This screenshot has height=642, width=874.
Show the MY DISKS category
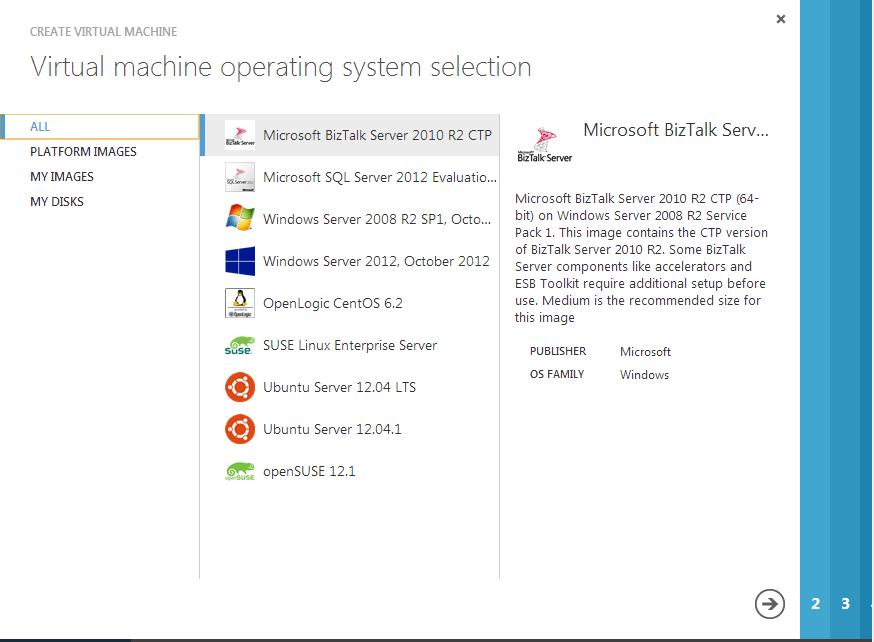click(57, 202)
